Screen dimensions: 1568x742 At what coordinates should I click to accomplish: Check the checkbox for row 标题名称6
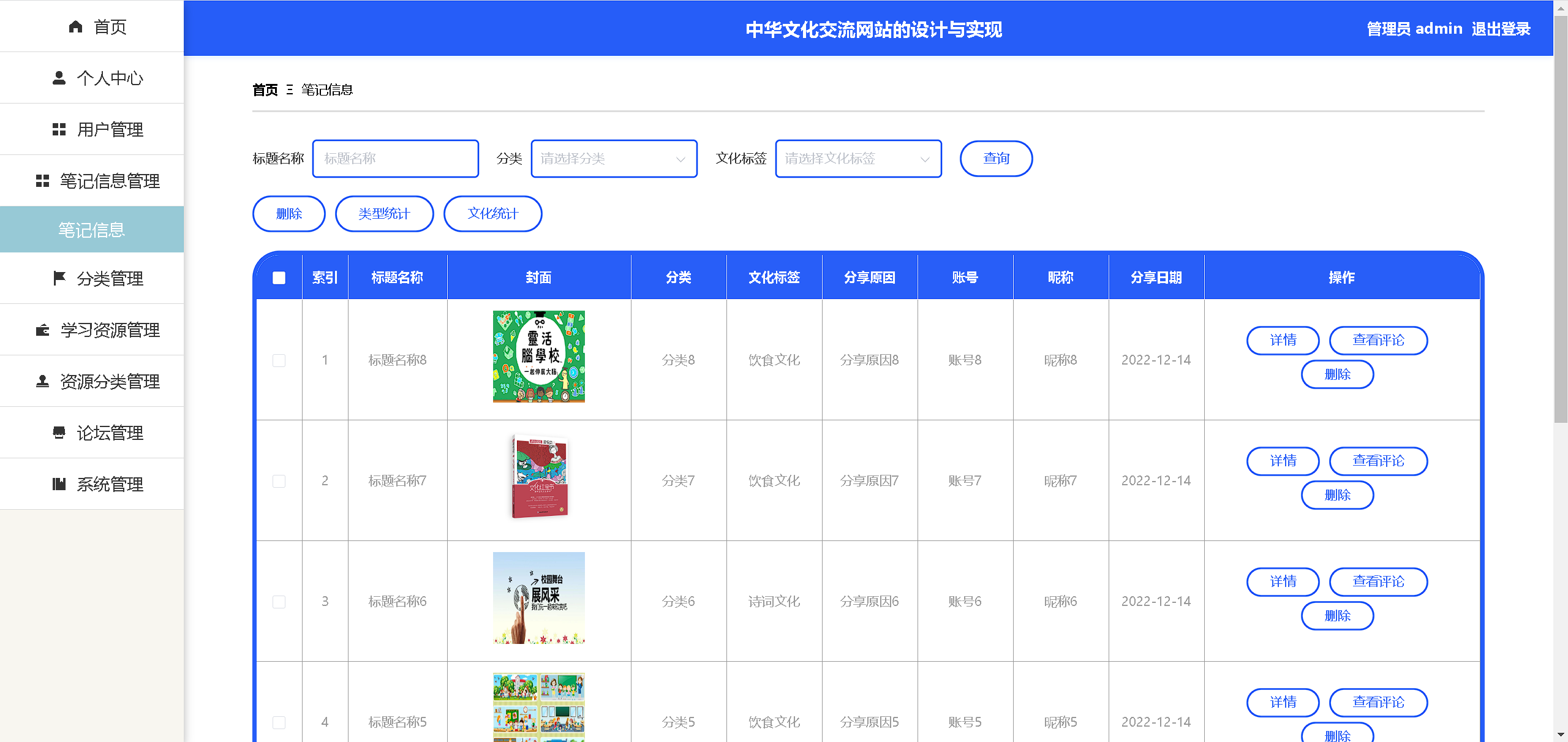tap(279, 602)
